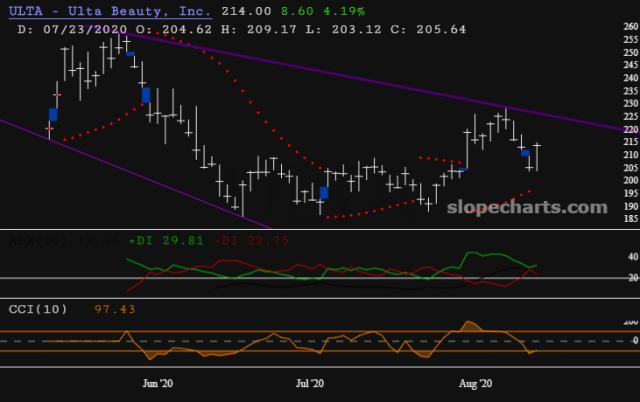Click the 40 level label in ADX panel
Image resolution: width=640 pixels, height=402 pixels.
[x=633, y=256]
